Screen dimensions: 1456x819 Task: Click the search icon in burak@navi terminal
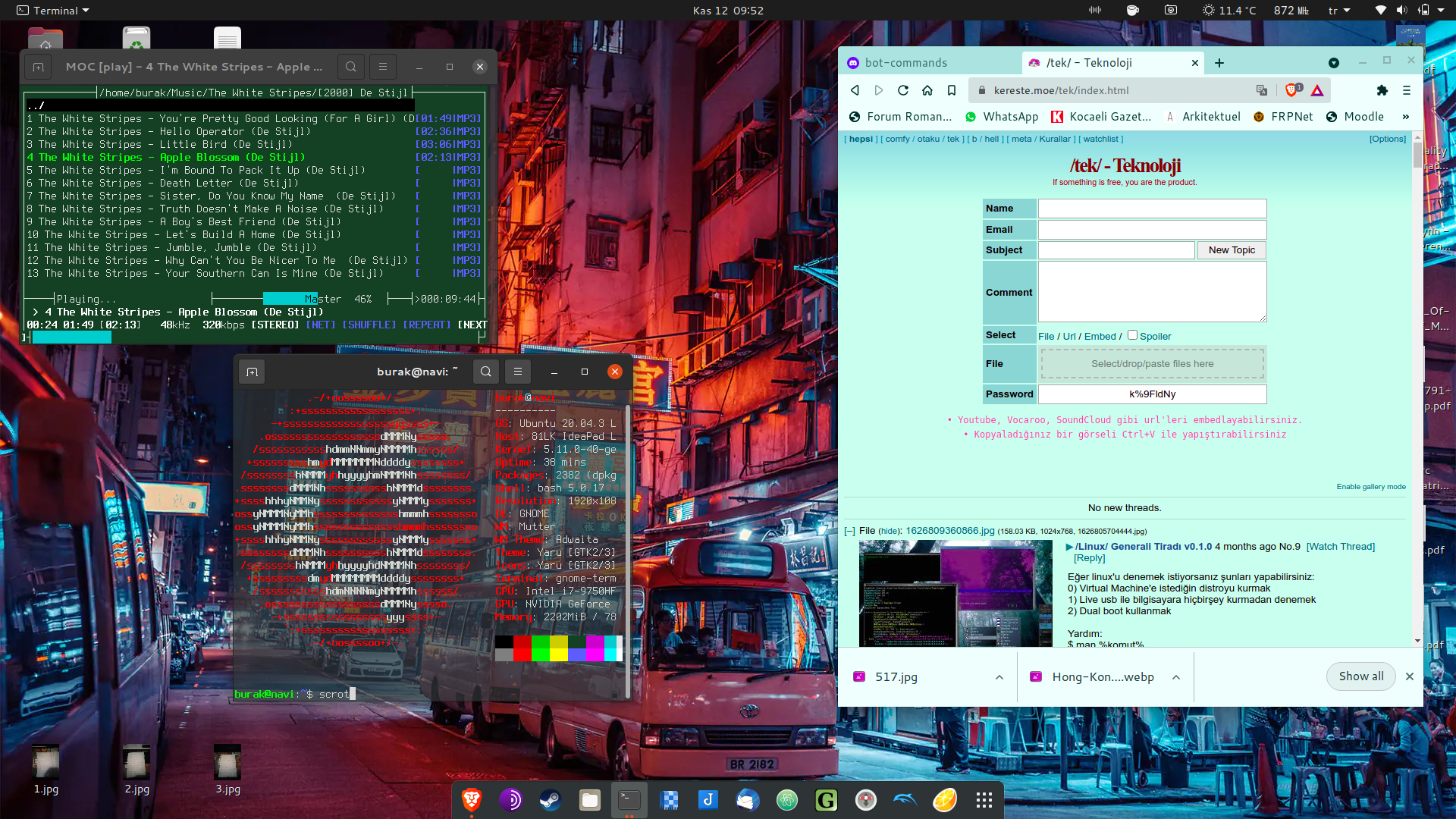click(486, 372)
